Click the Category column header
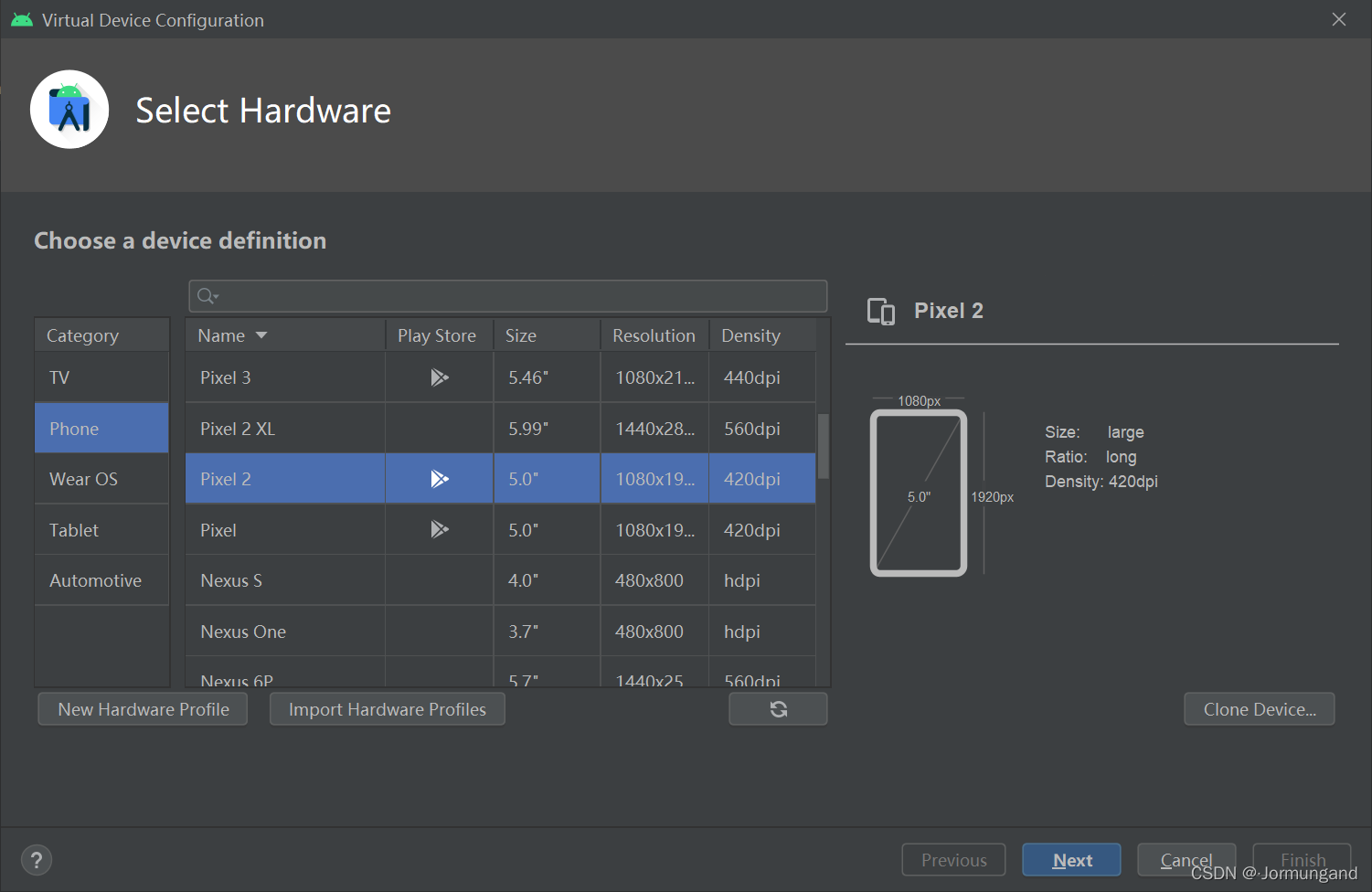Screen dimensions: 1372x892 pos(101,335)
